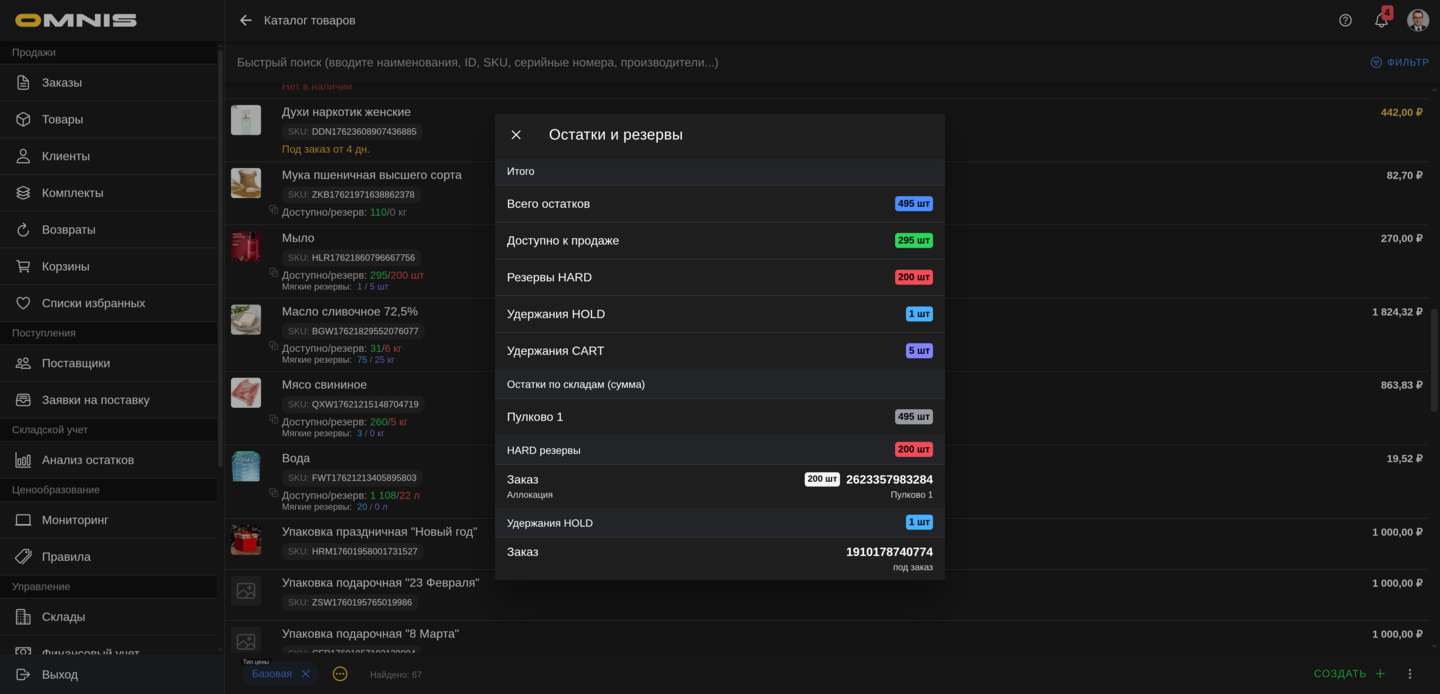
Task: Open the notifications bell with 4 alerts
Action: click(1381, 20)
